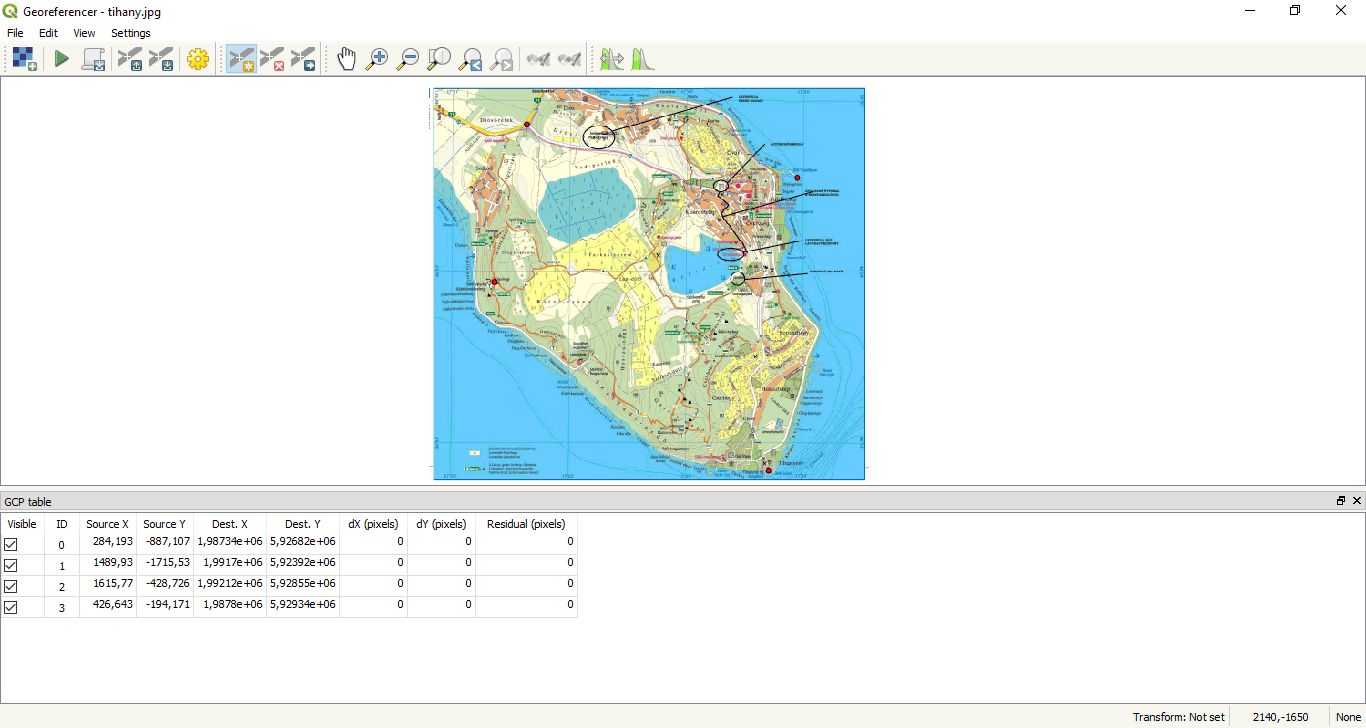Click Load GCP Points icon
1366x728 pixels.
130,59
